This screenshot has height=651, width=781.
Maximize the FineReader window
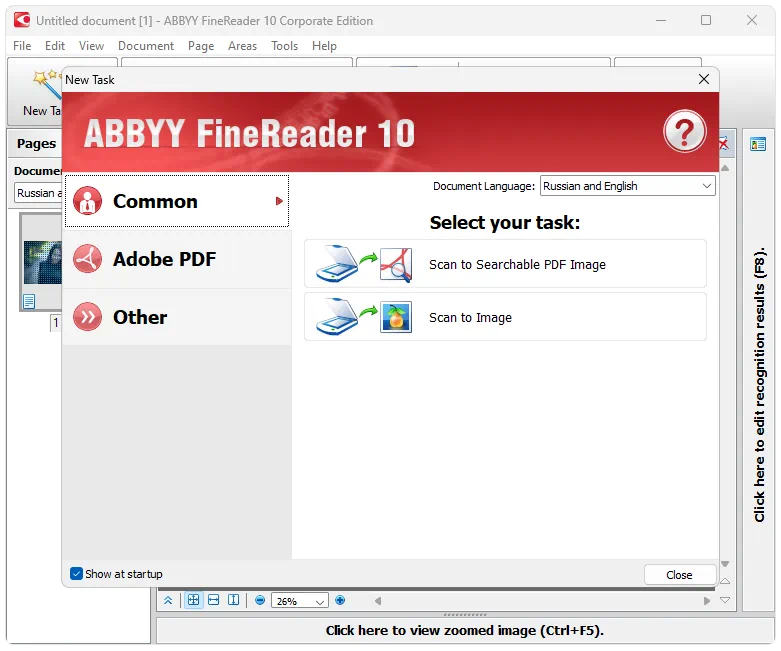pos(706,20)
